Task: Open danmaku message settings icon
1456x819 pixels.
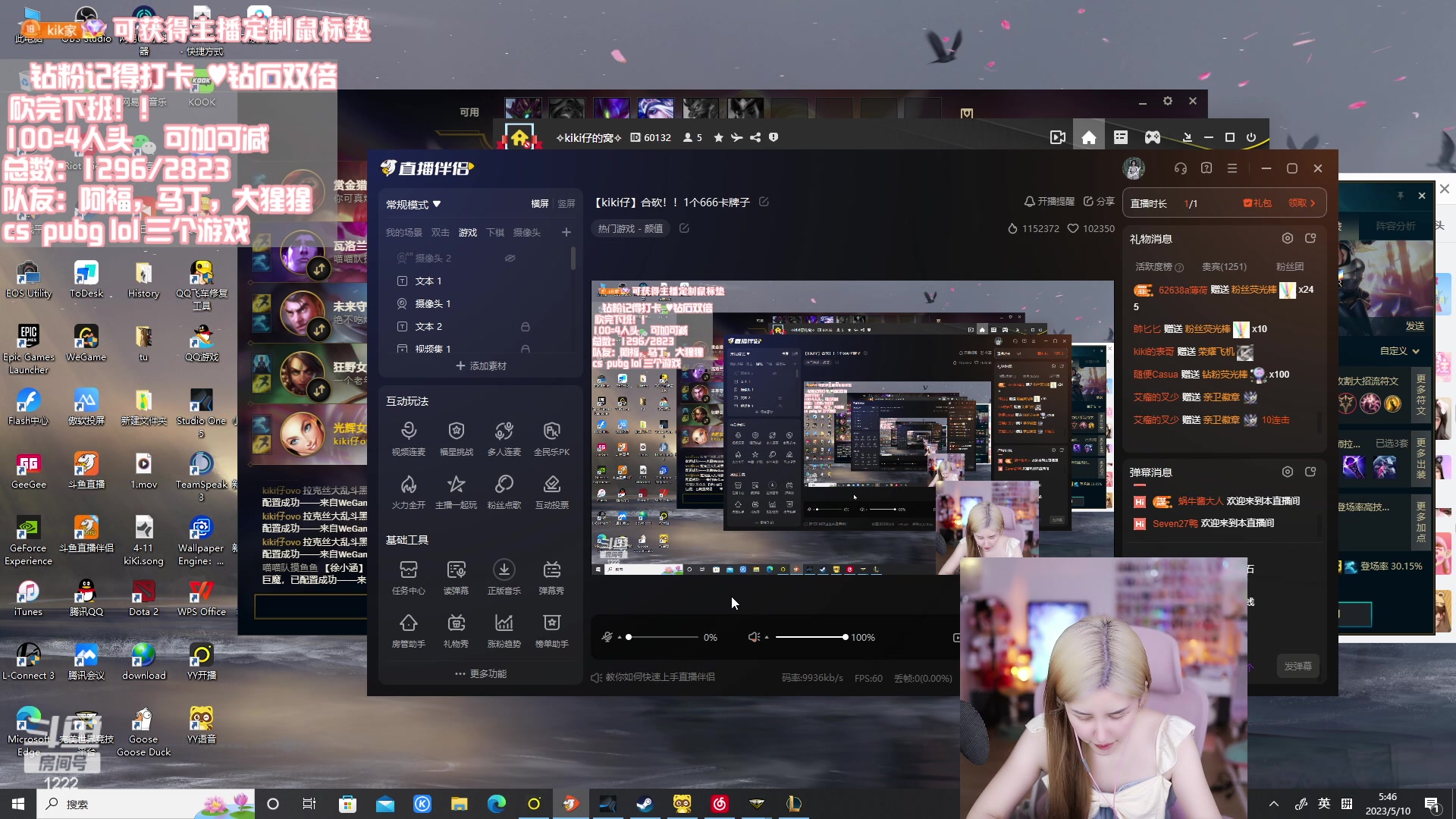Action: (x=1288, y=472)
